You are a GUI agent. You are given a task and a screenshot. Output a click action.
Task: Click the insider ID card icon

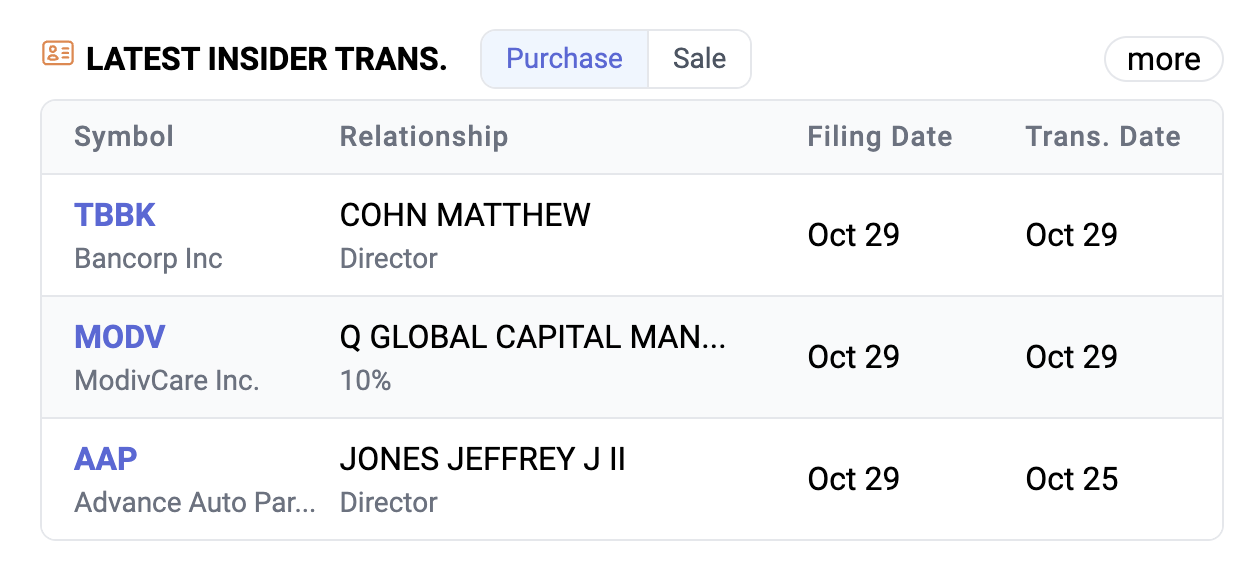(58, 54)
